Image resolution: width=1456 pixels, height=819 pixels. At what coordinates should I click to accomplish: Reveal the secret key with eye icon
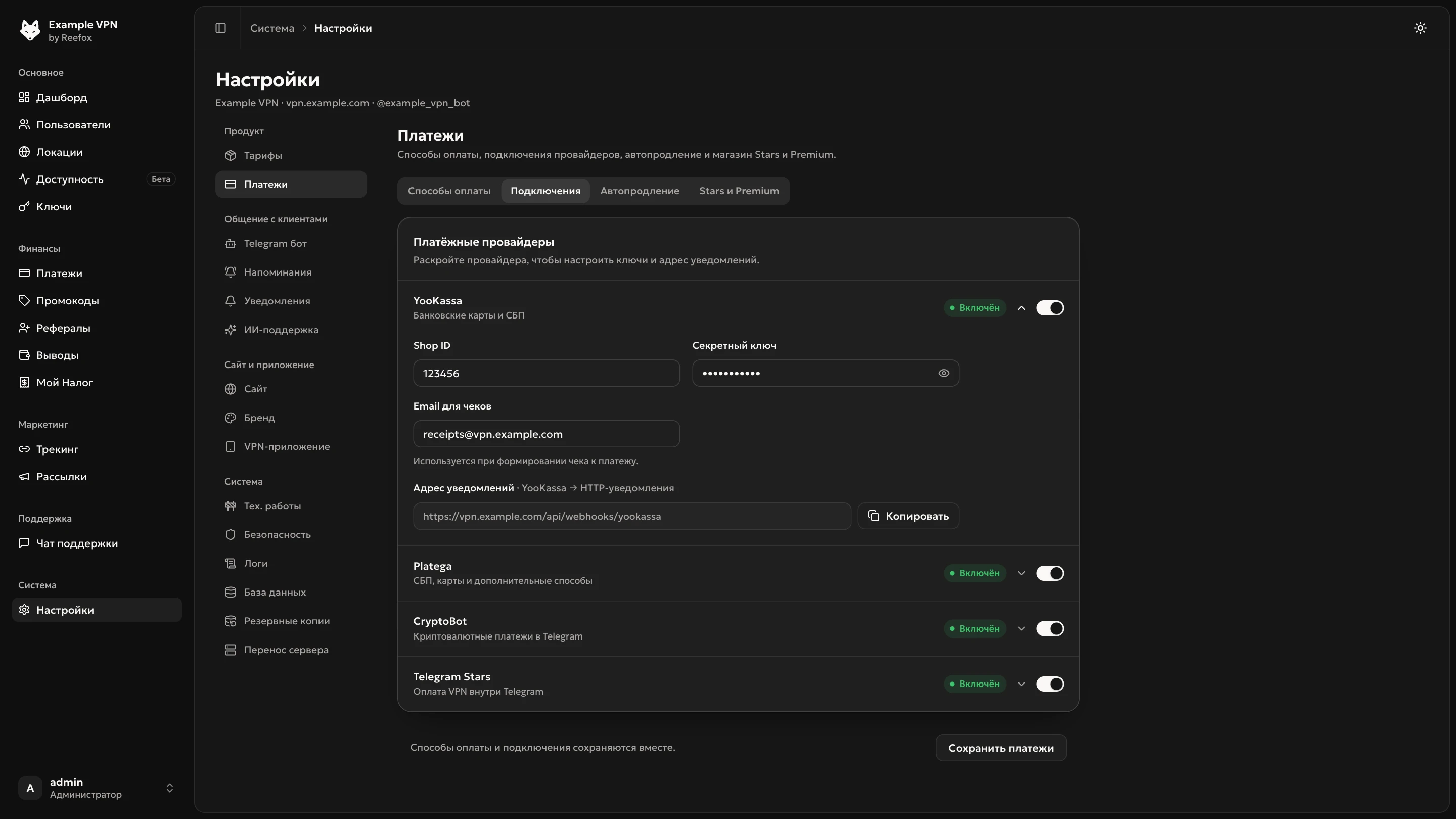(943, 373)
